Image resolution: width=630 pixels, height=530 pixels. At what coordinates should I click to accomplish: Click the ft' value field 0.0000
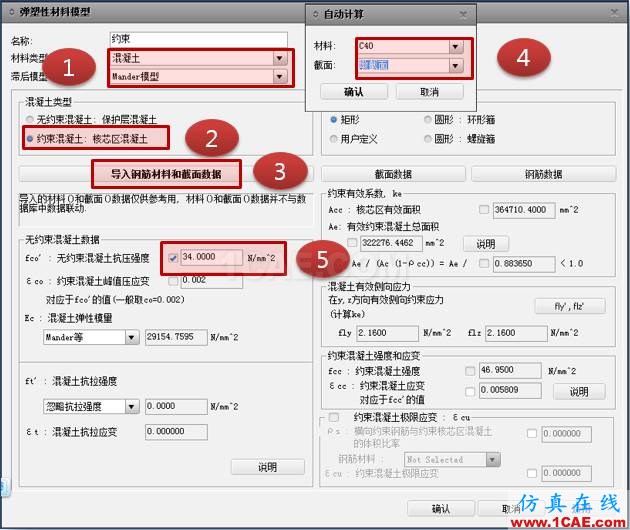coord(176,407)
